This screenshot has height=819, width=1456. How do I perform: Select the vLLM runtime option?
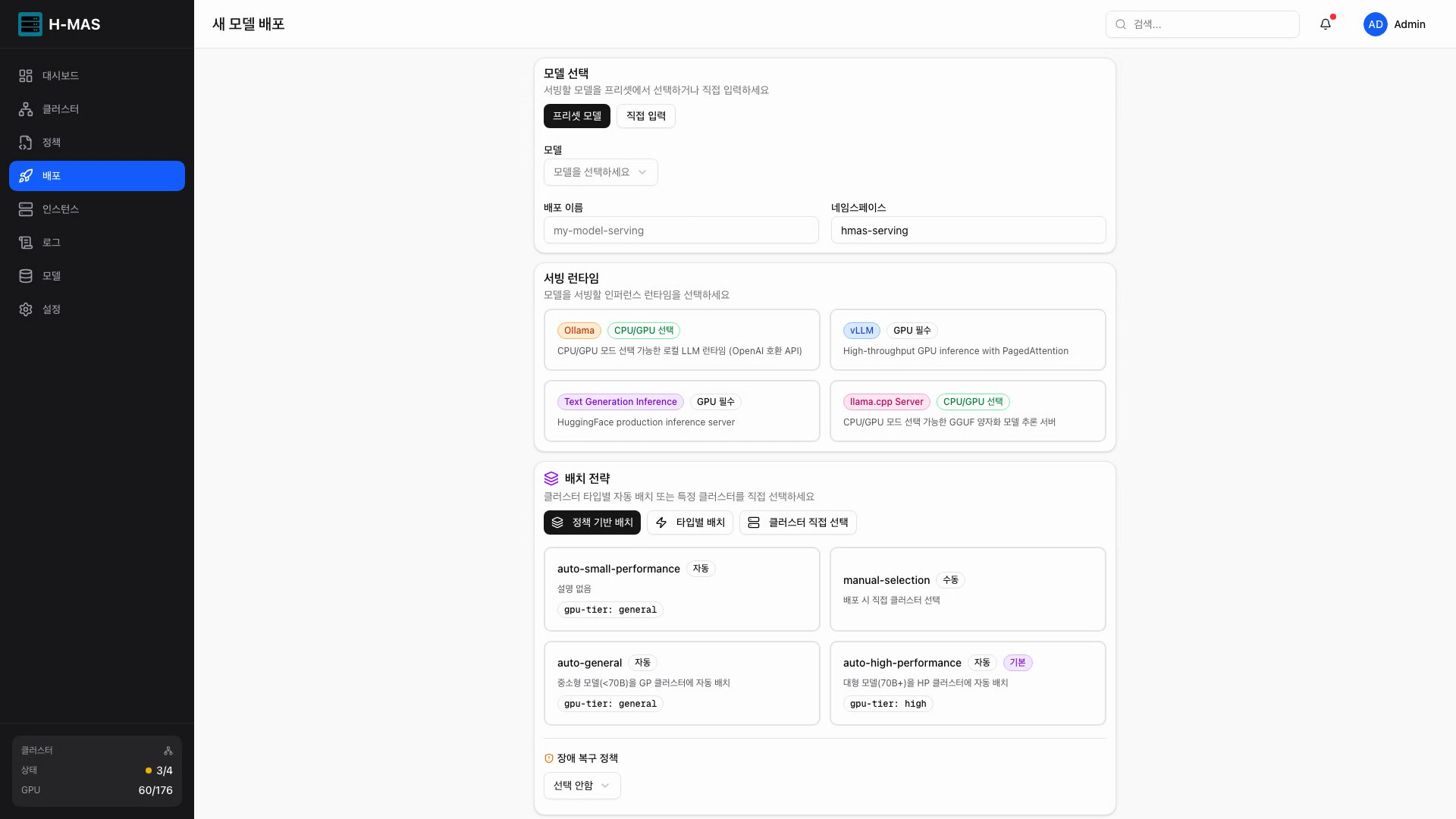pyautogui.click(x=967, y=340)
